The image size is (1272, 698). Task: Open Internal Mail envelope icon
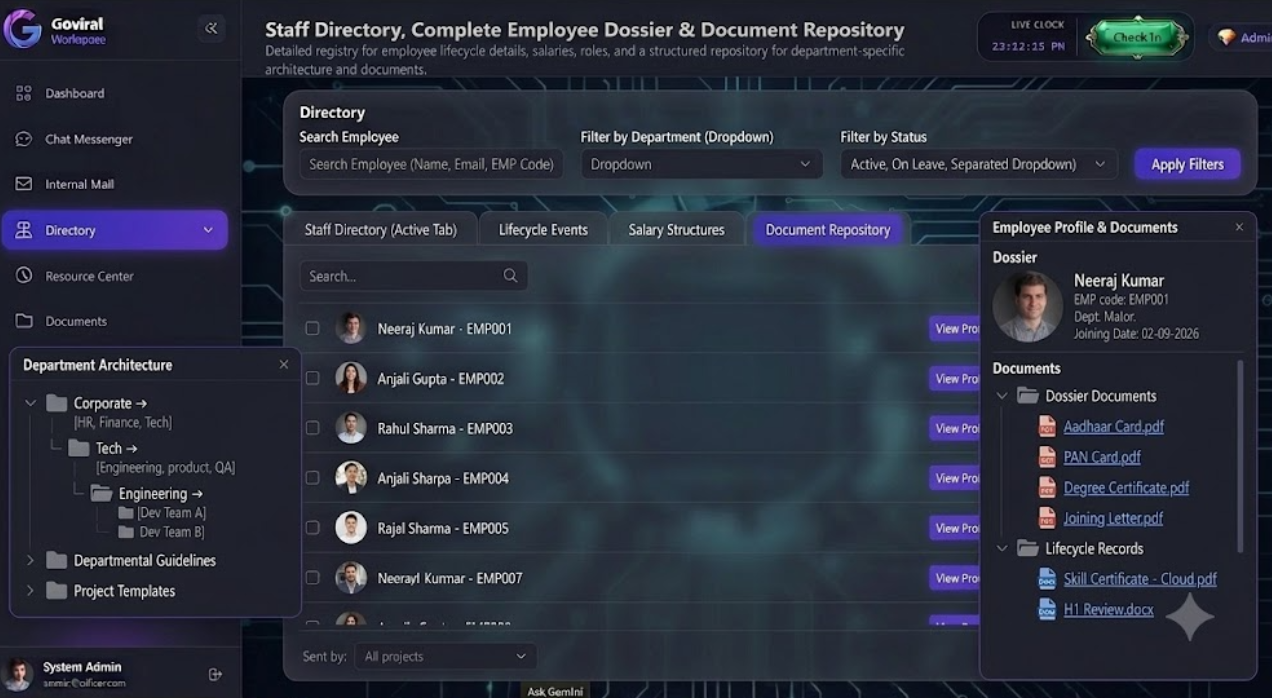(x=24, y=184)
